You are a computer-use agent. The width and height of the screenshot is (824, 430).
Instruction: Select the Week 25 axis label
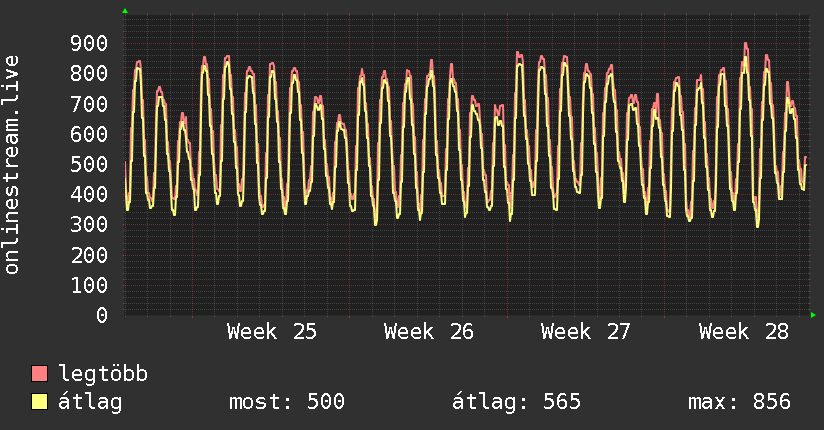[x=272, y=332]
